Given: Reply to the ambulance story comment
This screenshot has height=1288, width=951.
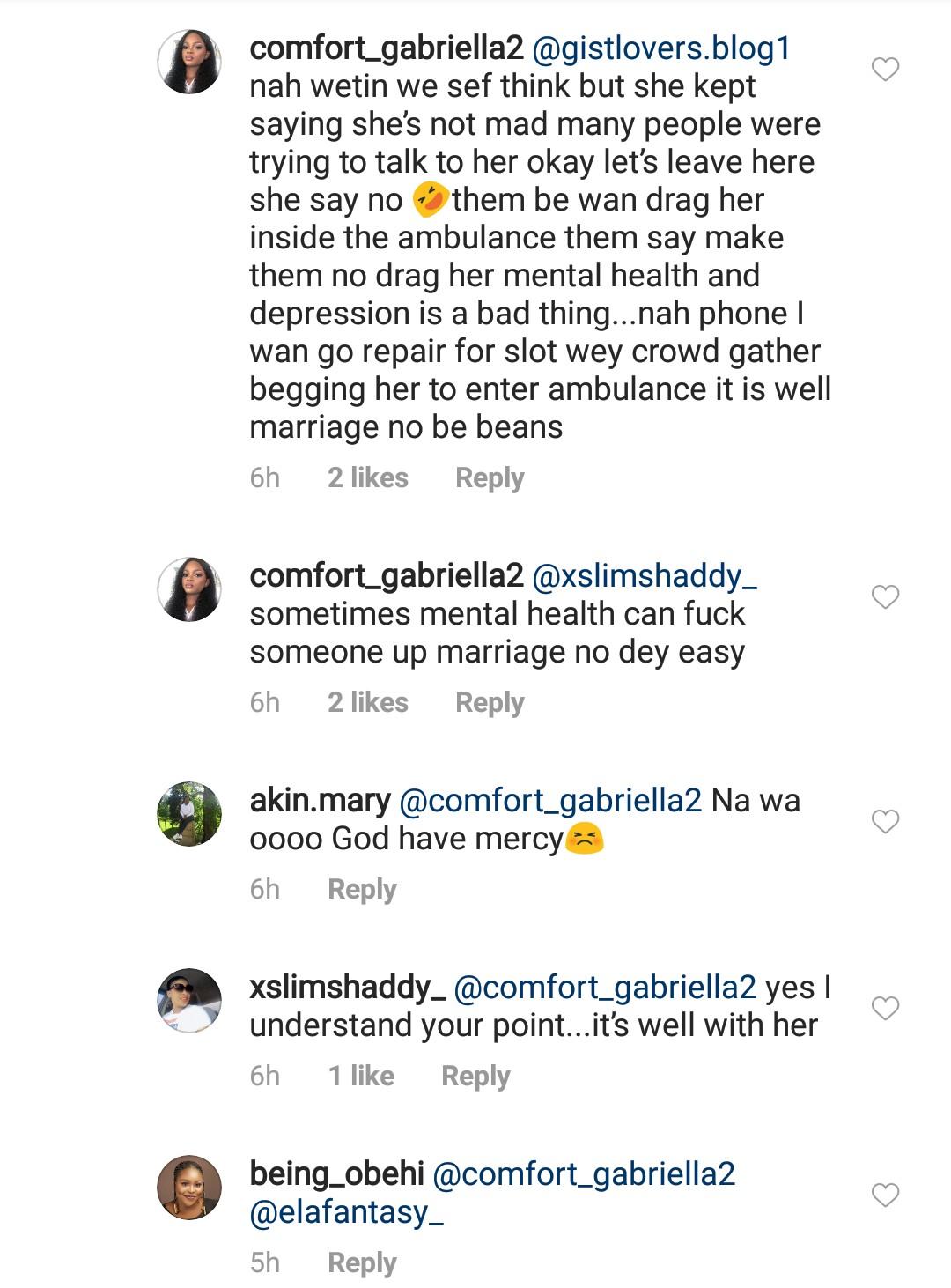Looking at the screenshot, I should (490, 477).
